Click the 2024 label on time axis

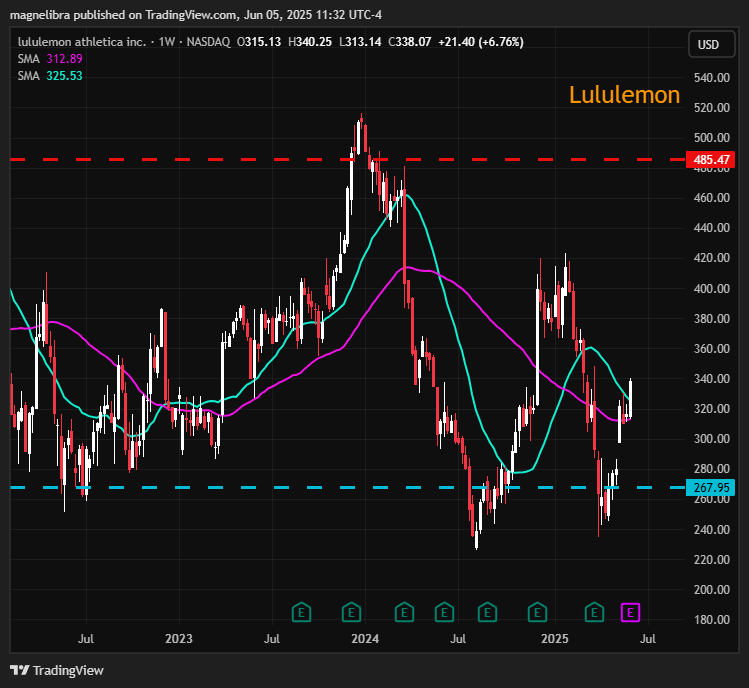pyautogui.click(x=365, y=639)
